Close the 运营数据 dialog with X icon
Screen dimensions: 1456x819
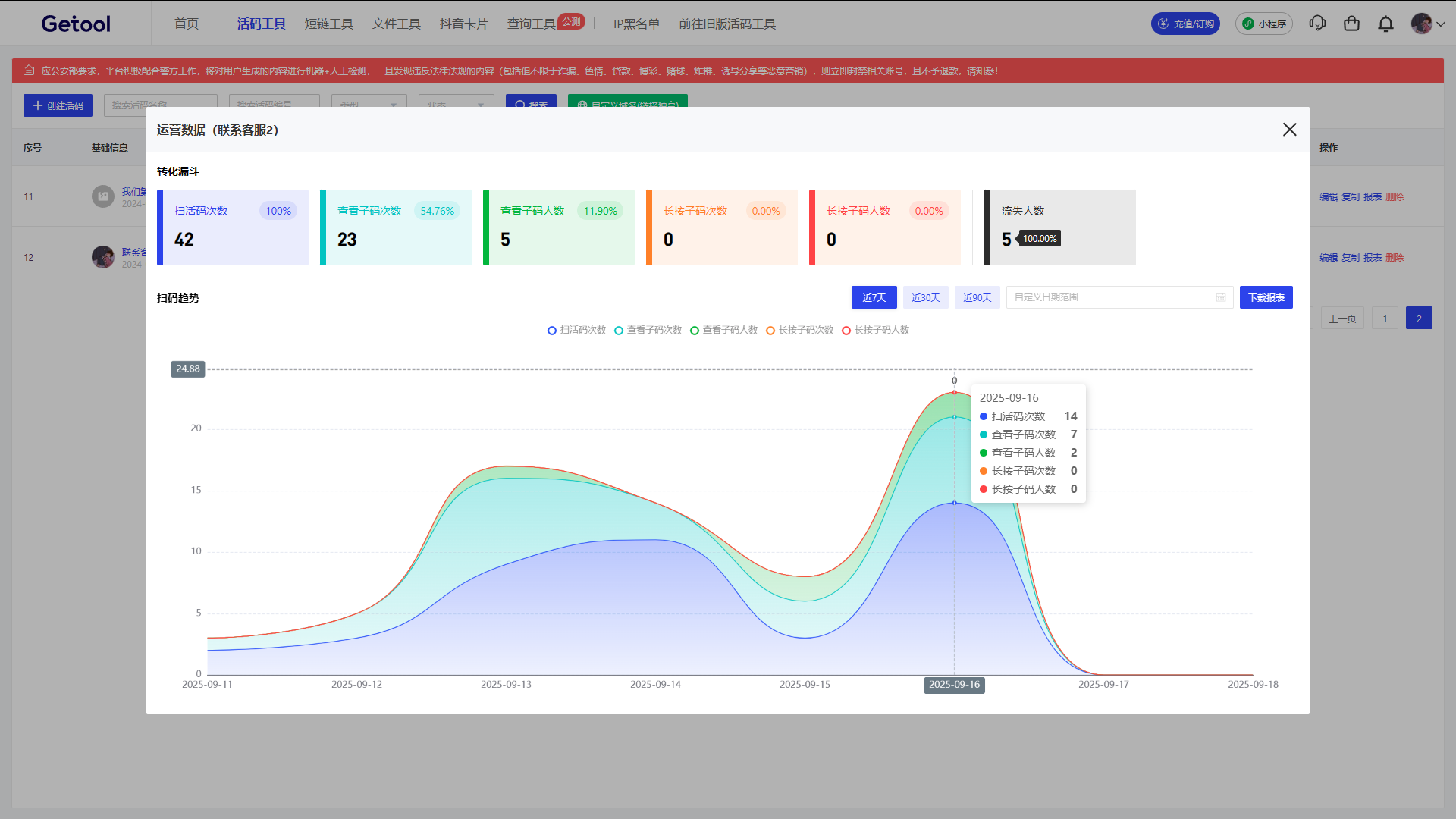pos(1289,130)
